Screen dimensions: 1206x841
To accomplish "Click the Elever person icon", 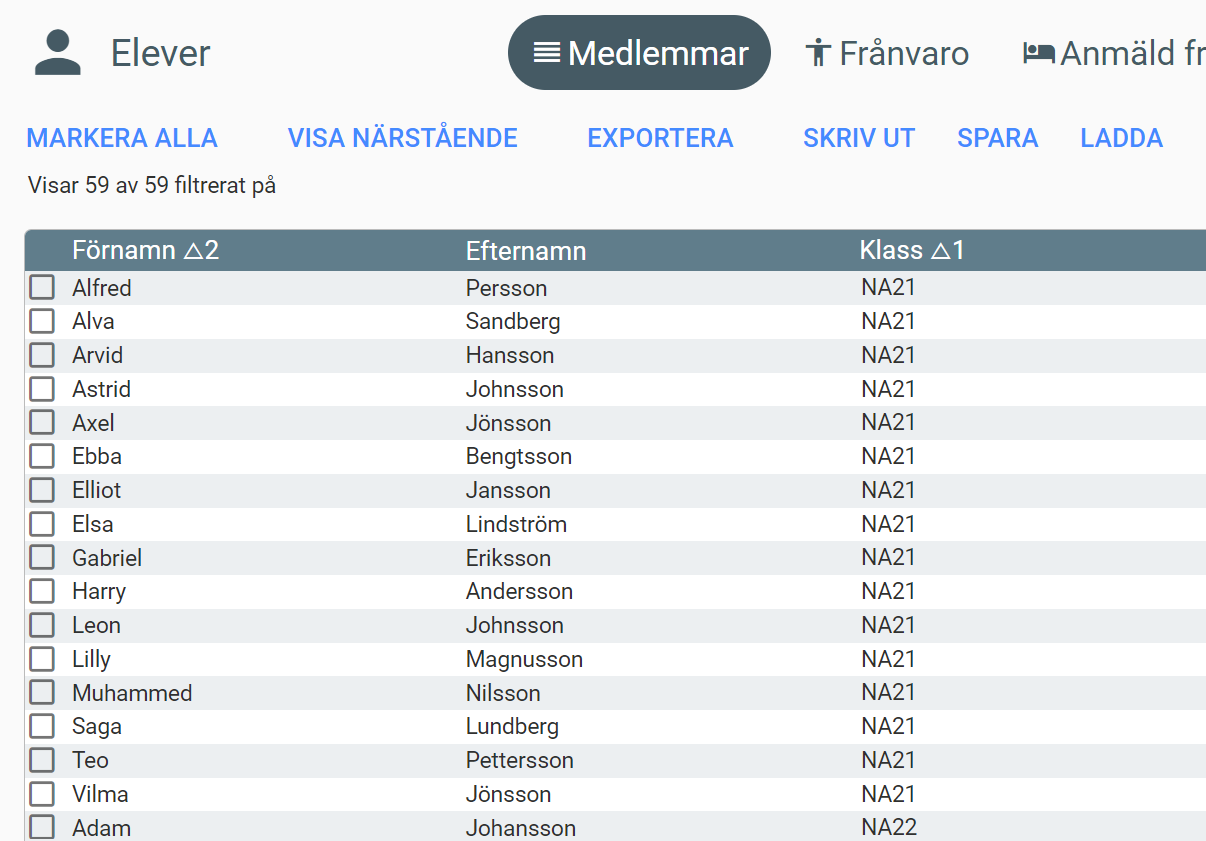I will coord(57,53).
